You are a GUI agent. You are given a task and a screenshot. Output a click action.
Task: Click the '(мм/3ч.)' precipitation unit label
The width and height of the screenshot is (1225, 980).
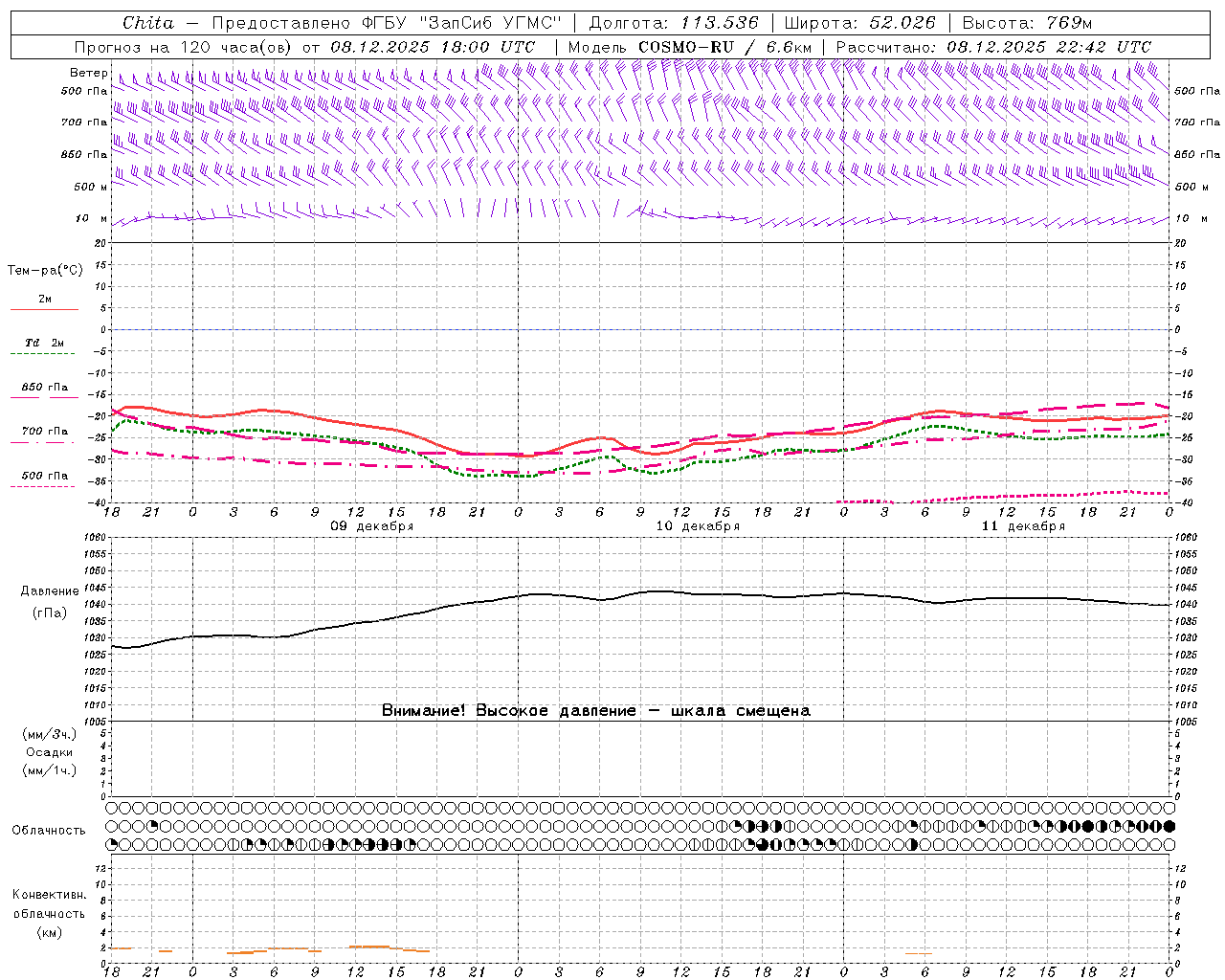(49, 734)
